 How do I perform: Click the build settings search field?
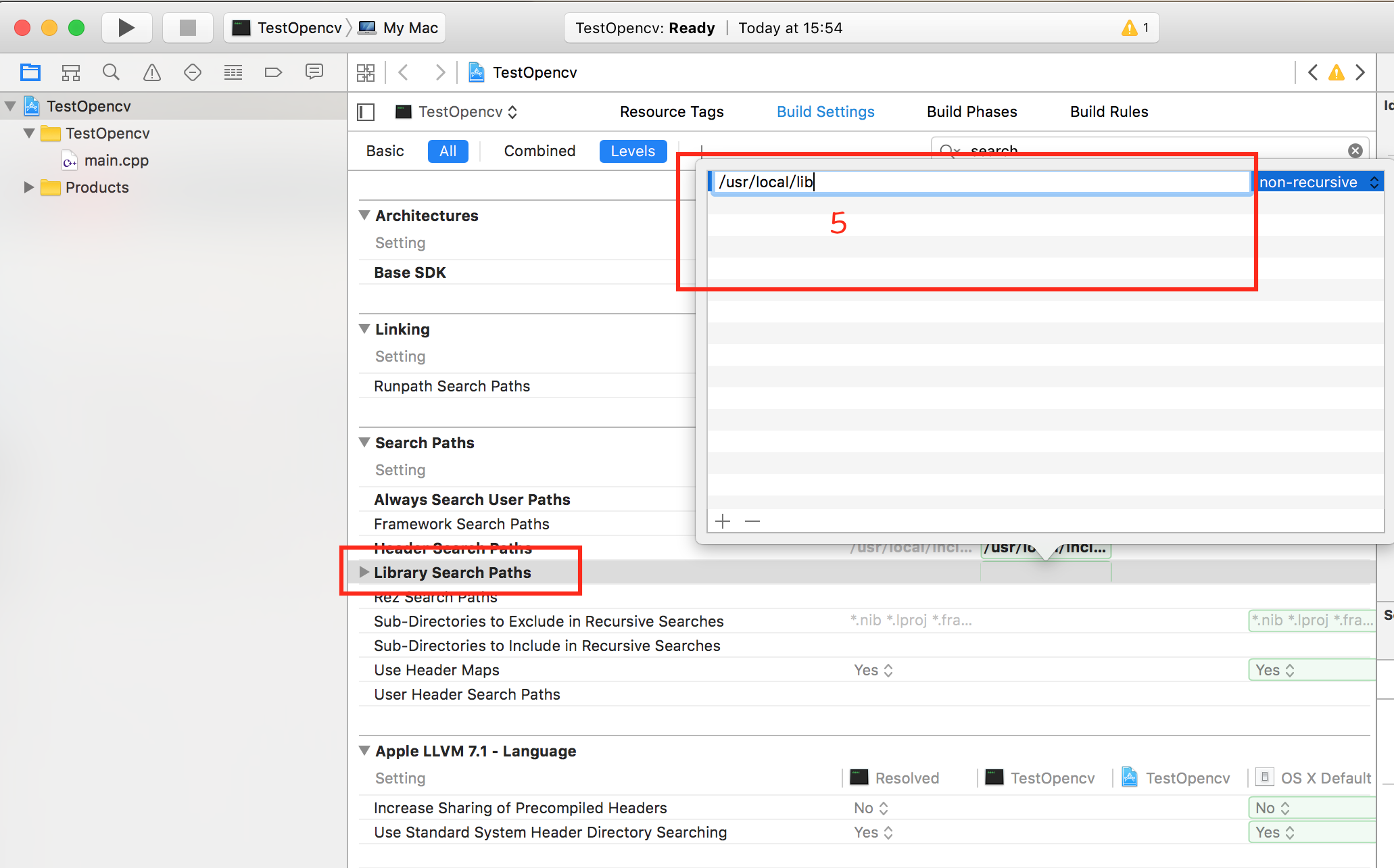coord(1149,151)
